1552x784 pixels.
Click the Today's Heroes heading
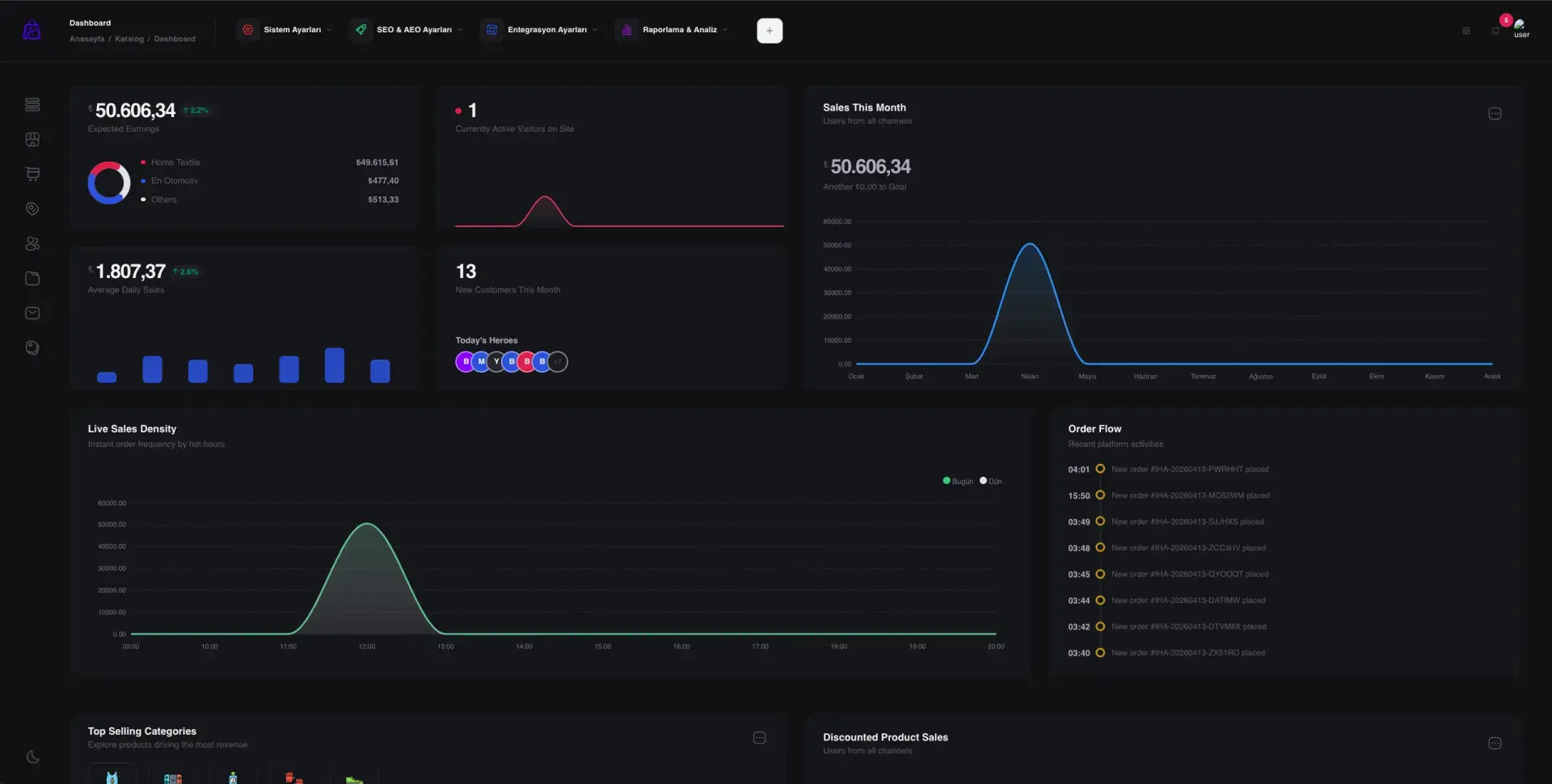[x=487, y=340]
